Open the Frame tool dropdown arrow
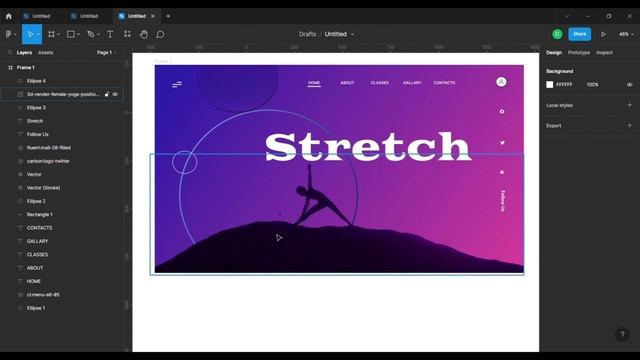The height and width of the screenshot is (360, 640). pyautogui.click(x=58, y=35)
